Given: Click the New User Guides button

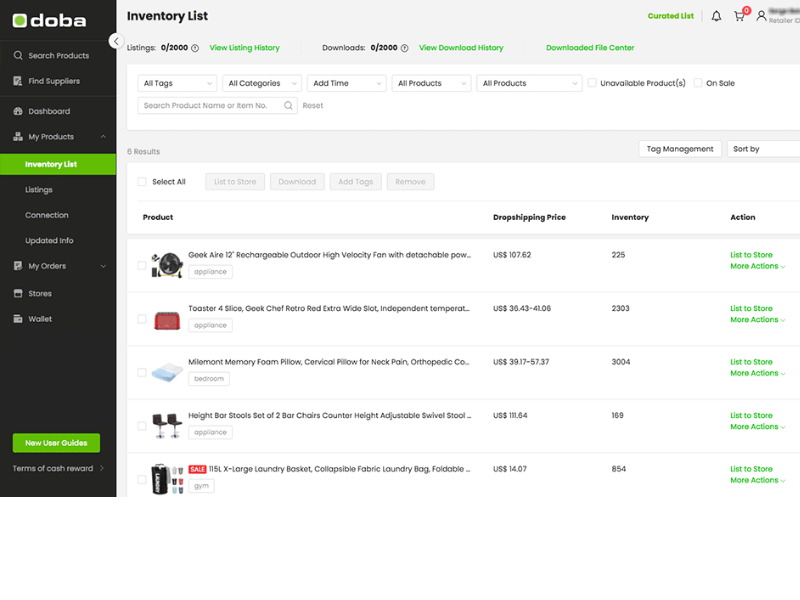Looking at the screenshot, I should [x=56, y=443].
